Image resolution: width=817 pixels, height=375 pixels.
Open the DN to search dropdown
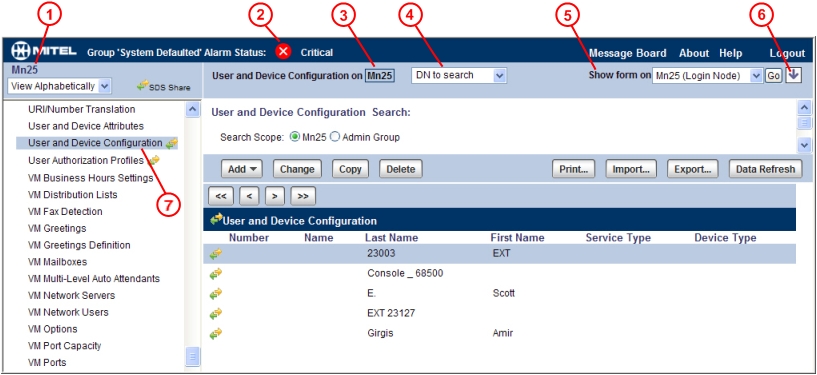[459, 76]
